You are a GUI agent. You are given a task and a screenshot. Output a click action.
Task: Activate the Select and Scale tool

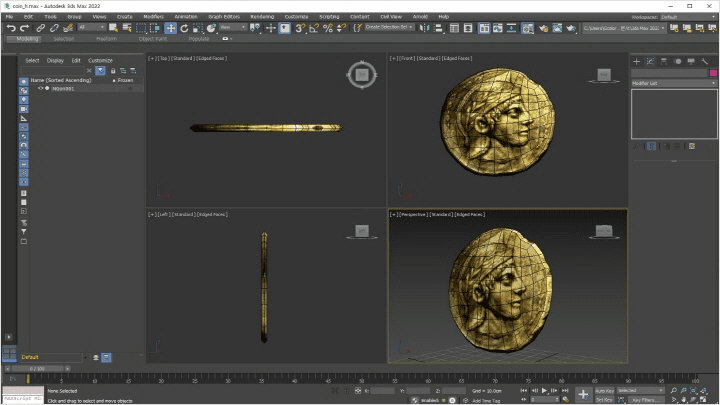(197, 28)
